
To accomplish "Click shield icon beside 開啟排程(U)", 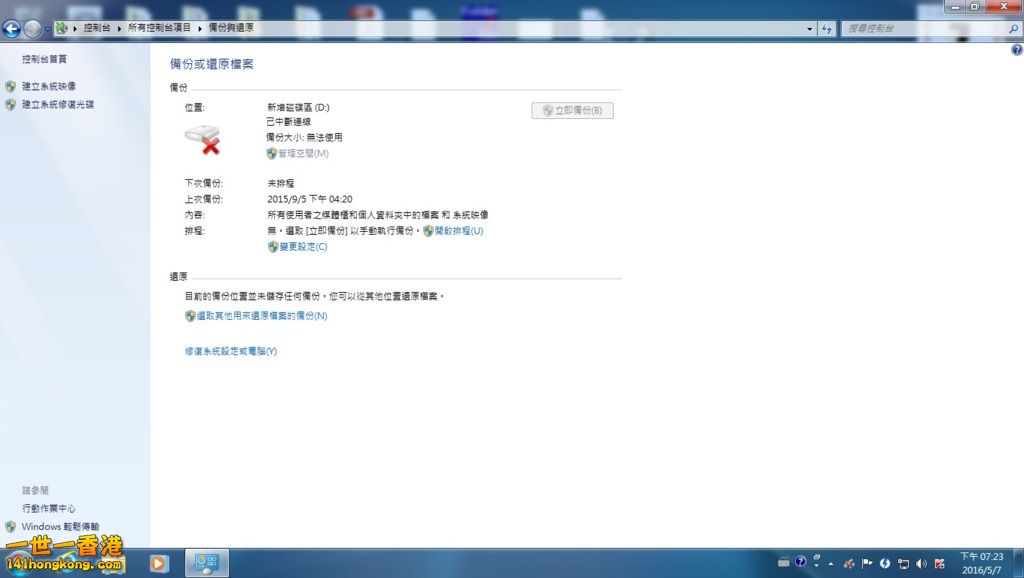I will (x=428, y=231).
